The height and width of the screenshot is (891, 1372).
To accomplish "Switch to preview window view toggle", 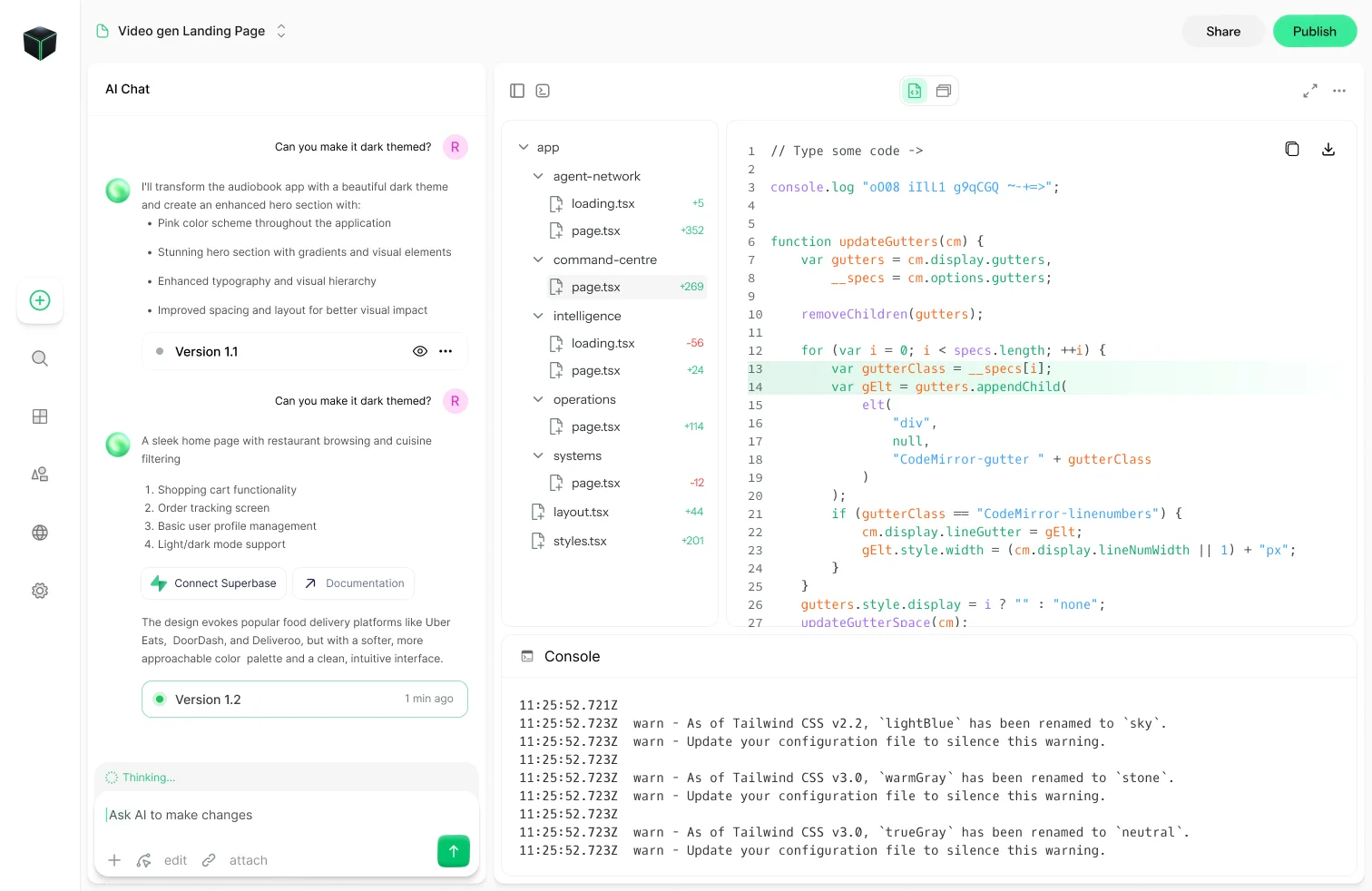I will coord(944,91).
